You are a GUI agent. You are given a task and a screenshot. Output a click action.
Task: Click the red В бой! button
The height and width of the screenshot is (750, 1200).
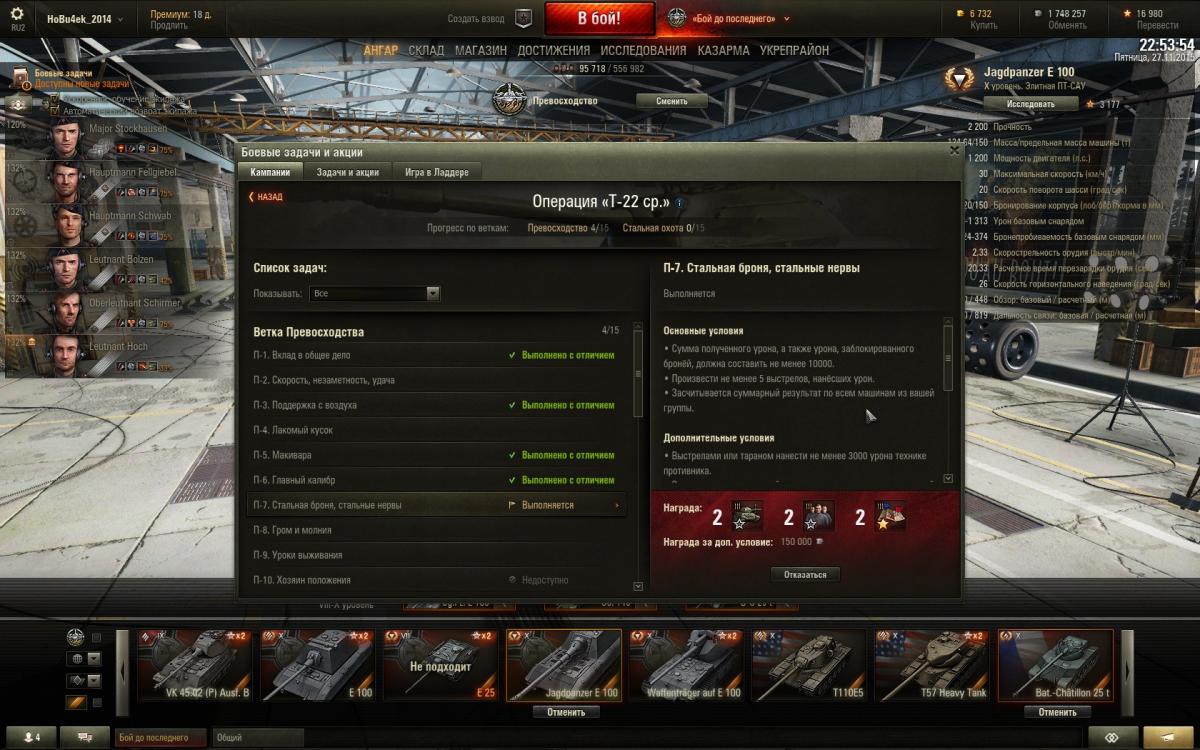coord(599,19)
